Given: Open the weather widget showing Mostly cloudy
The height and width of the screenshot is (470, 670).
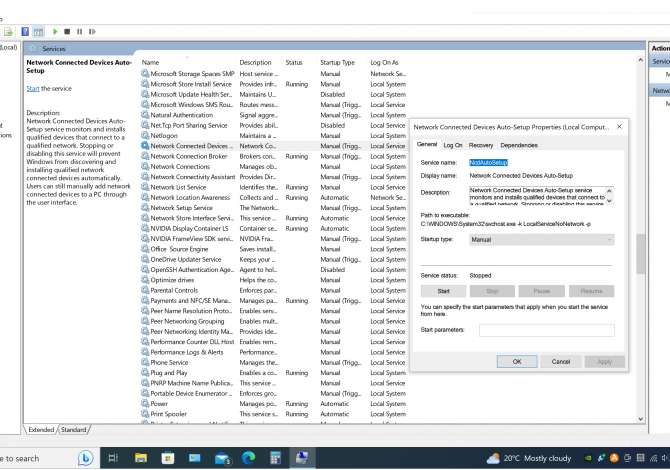Looking at the screenshot, I should 529,458.
